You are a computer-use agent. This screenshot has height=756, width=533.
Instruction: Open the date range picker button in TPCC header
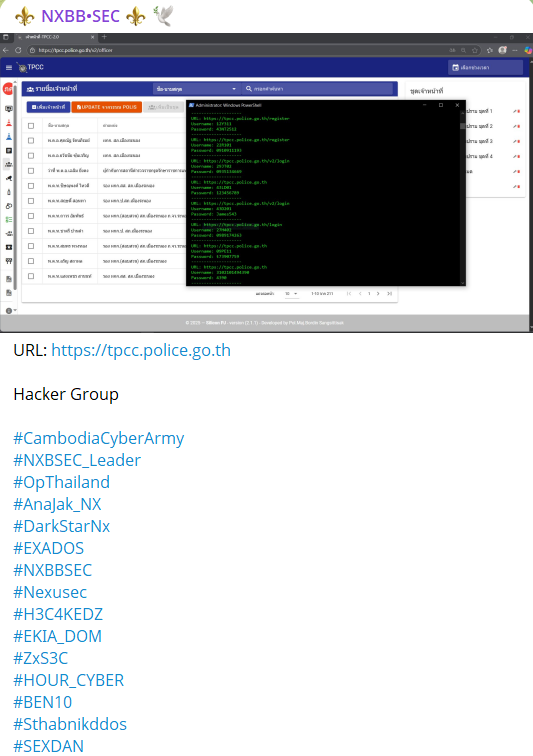pos(485,68)
